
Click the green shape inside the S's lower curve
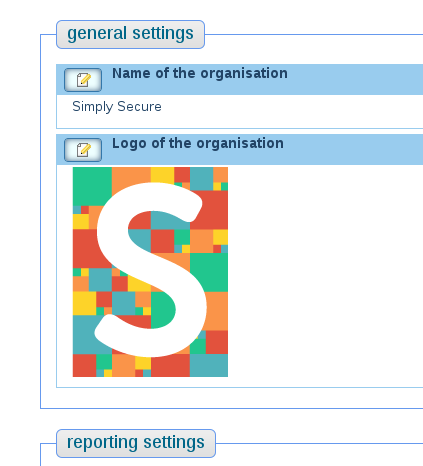(x=162, y=310)
